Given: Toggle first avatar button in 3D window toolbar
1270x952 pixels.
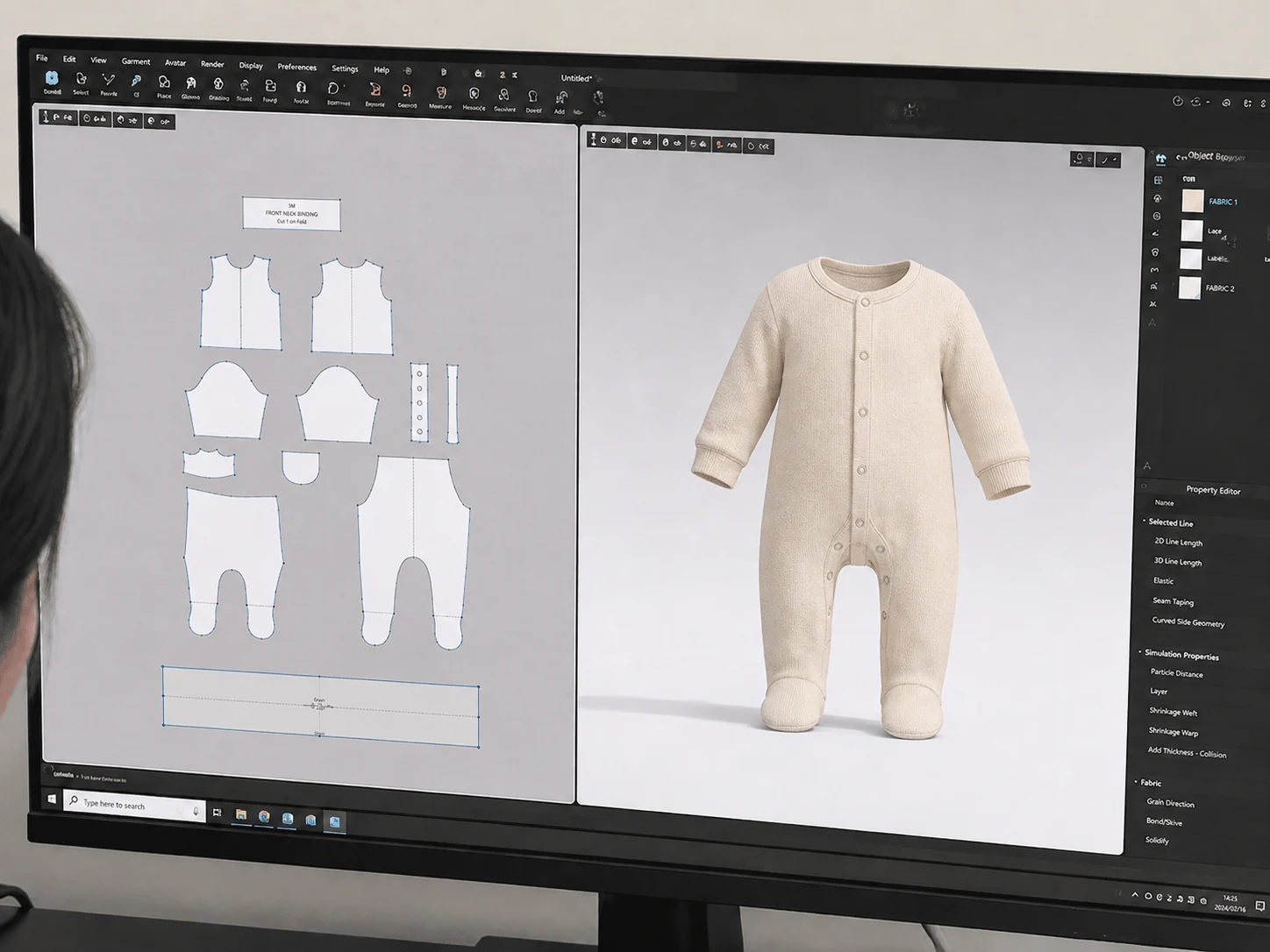Looking at the screenshot, I should pyautogui.click(x=605, y=140).
